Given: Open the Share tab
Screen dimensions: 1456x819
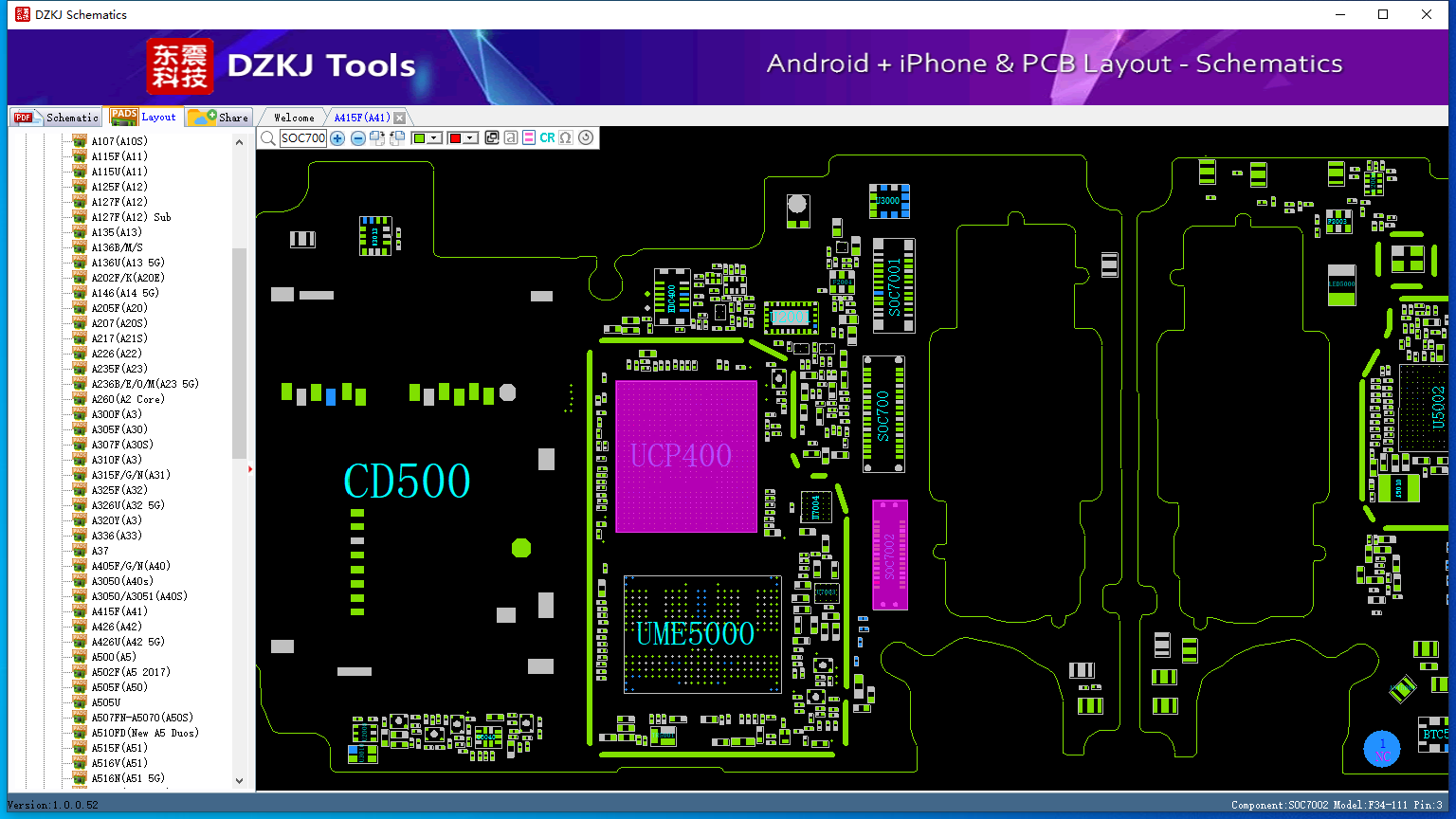Looking at the screenshot, I should 218,118.
